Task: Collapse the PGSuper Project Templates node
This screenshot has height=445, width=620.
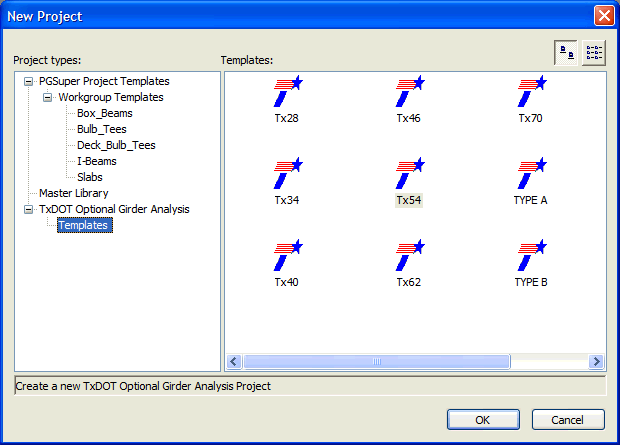Action: [x=28, y=82]
